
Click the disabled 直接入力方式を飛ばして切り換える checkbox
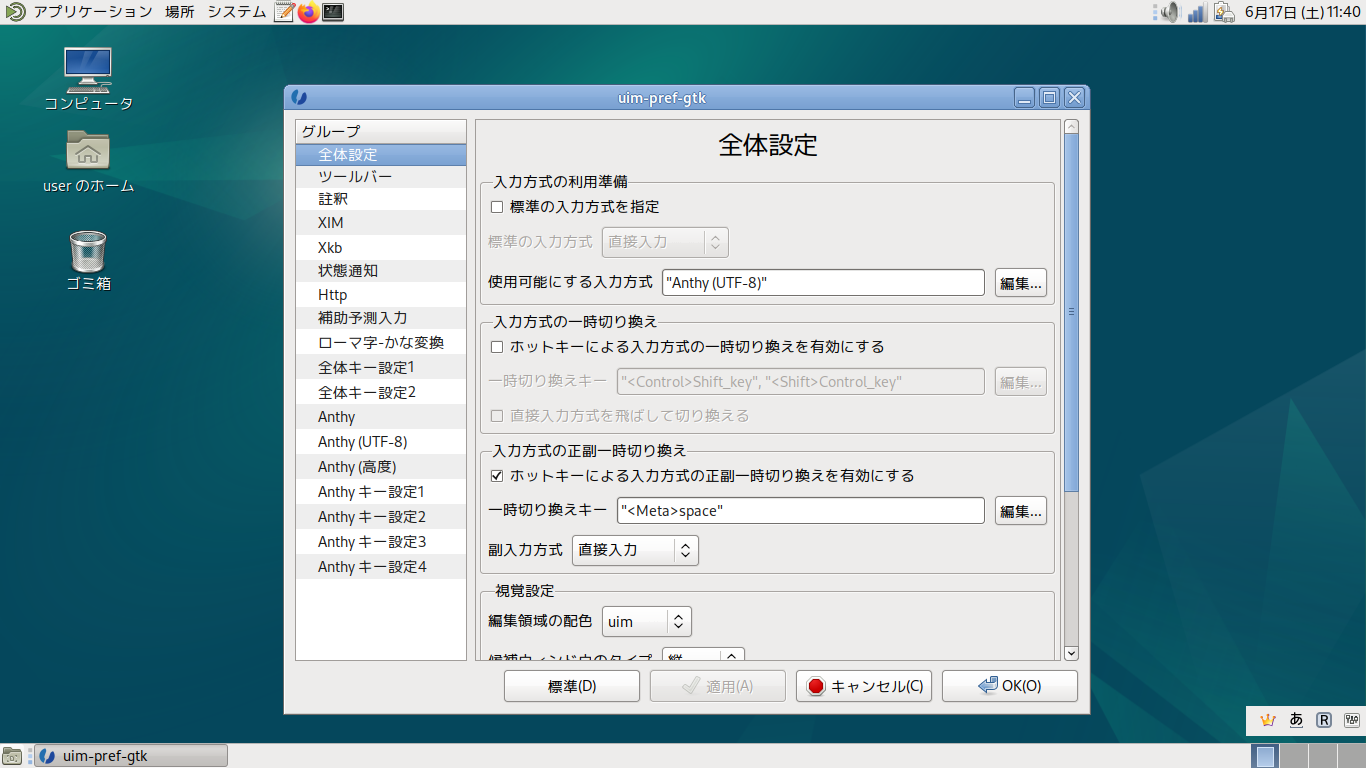pyautogui.click(x=496, y=415)
